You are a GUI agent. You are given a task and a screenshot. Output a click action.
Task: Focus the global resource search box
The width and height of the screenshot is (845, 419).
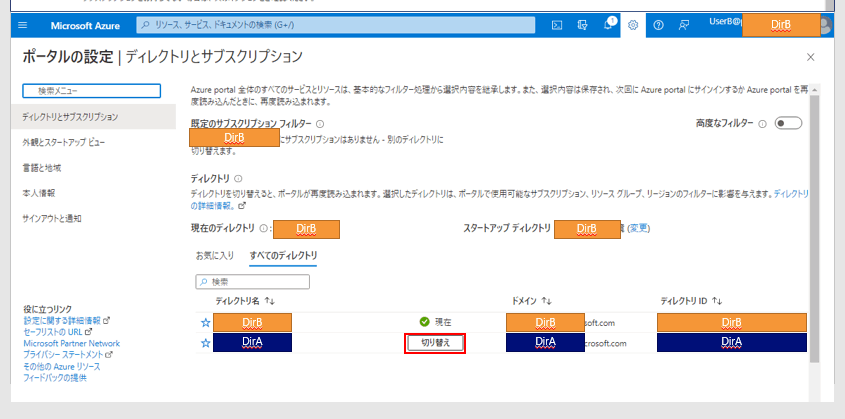tap(336, 25)
